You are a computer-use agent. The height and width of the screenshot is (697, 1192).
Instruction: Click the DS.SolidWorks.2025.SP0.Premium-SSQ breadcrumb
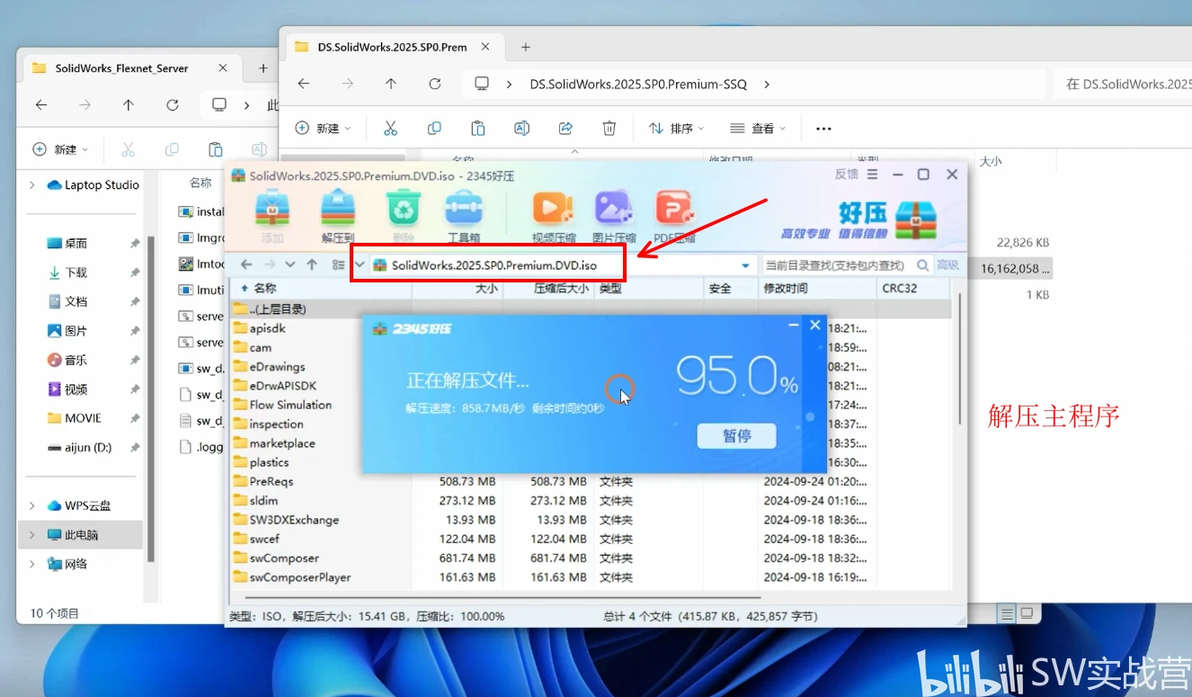tap(638, 84)
